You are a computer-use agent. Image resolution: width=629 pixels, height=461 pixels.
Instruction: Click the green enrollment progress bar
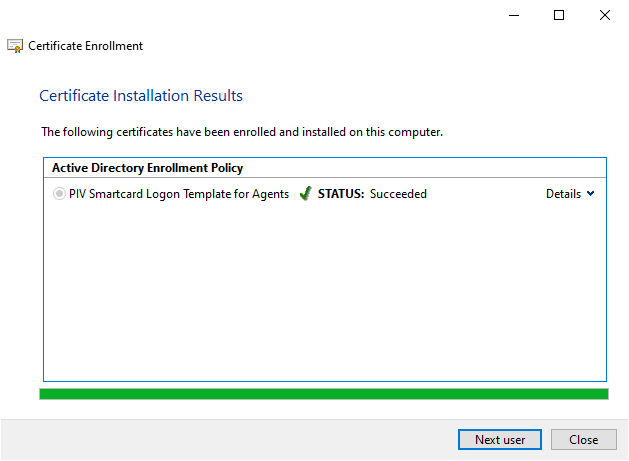(323, 394)
